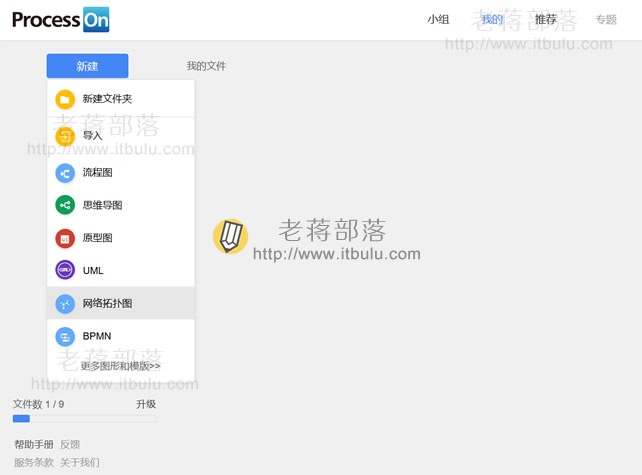Open the 新建 create button
Screen dimensions: 642x475
click(x=87, y=66)
